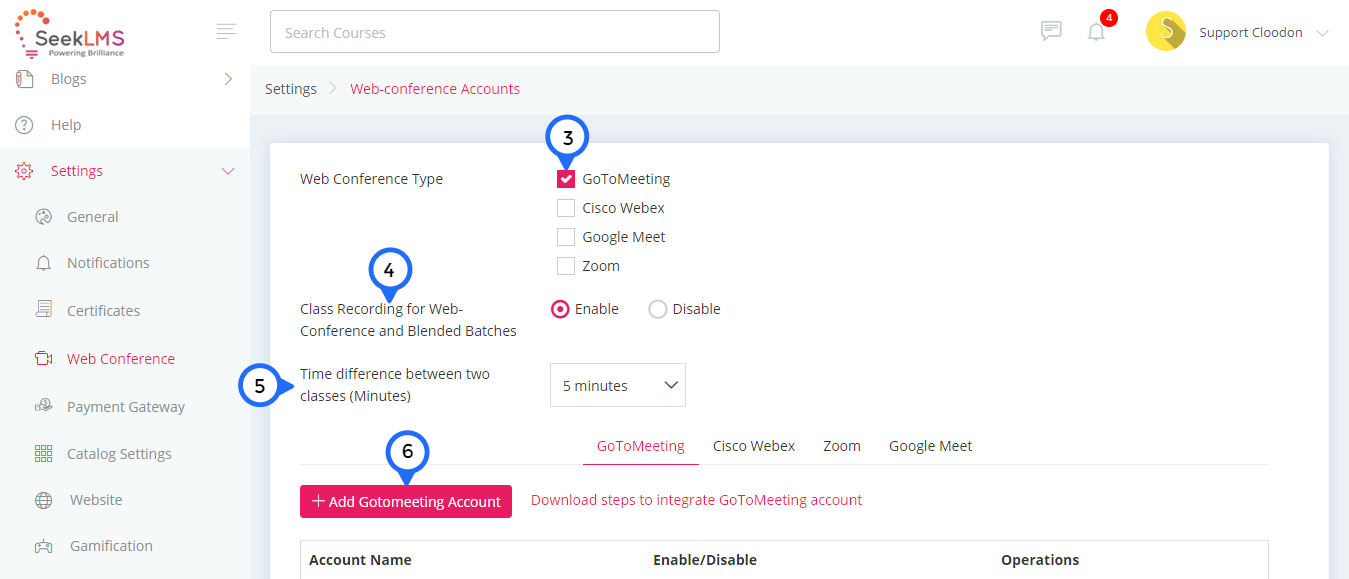The image size is (1349, 579).
Task: Select the Disable class recording radio
Action: click(x=658, y=309)
